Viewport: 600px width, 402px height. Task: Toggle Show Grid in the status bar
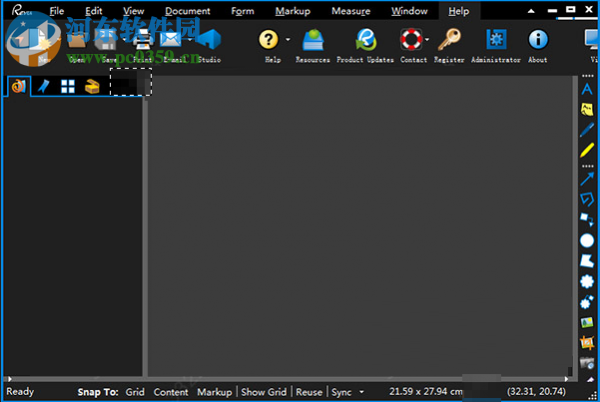point(264,392)
